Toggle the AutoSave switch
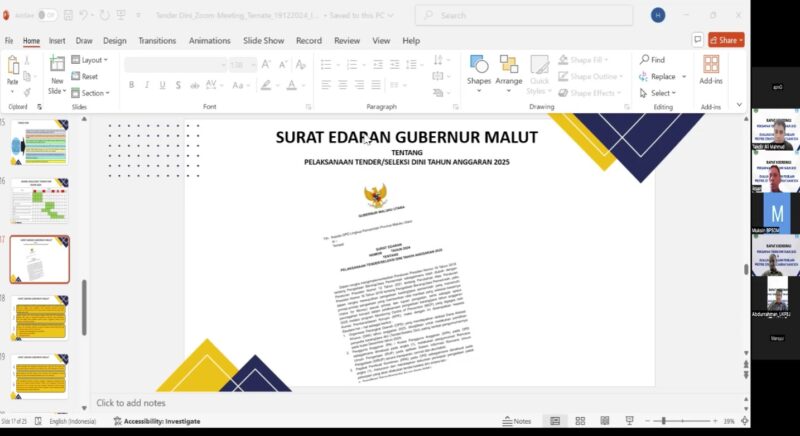 (x=46, y=15)
